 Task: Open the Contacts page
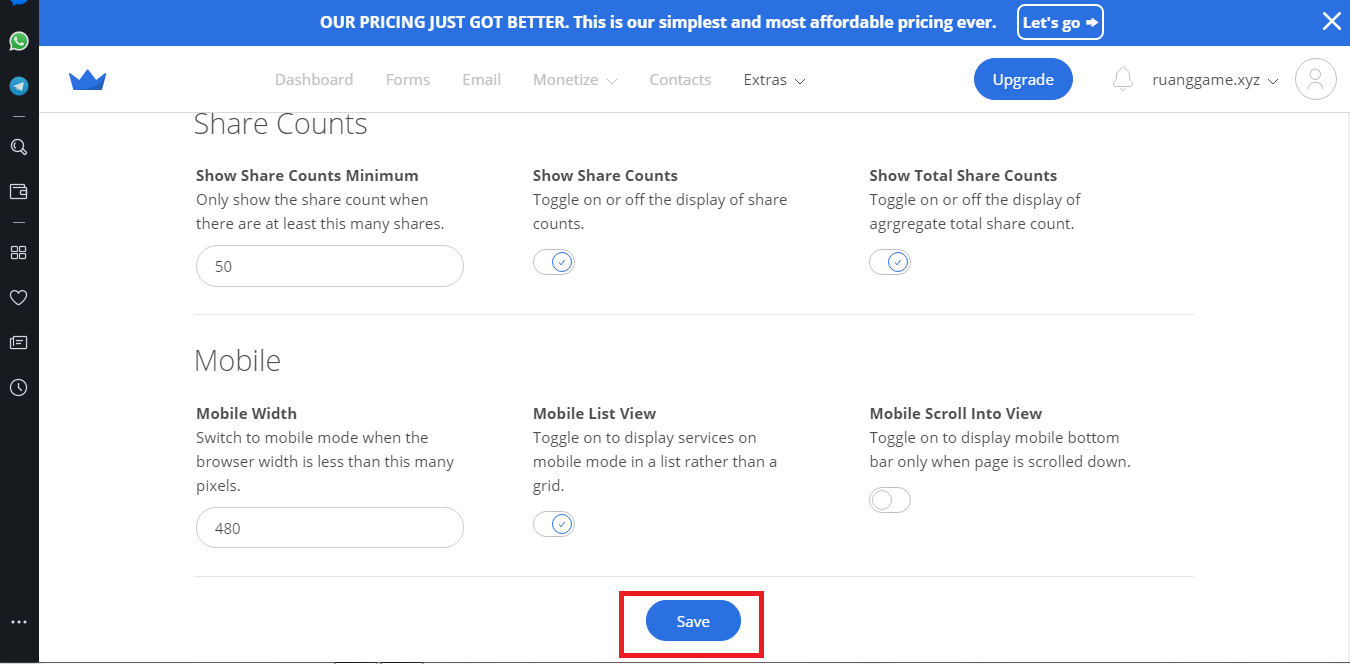click(x=680, y=80)
